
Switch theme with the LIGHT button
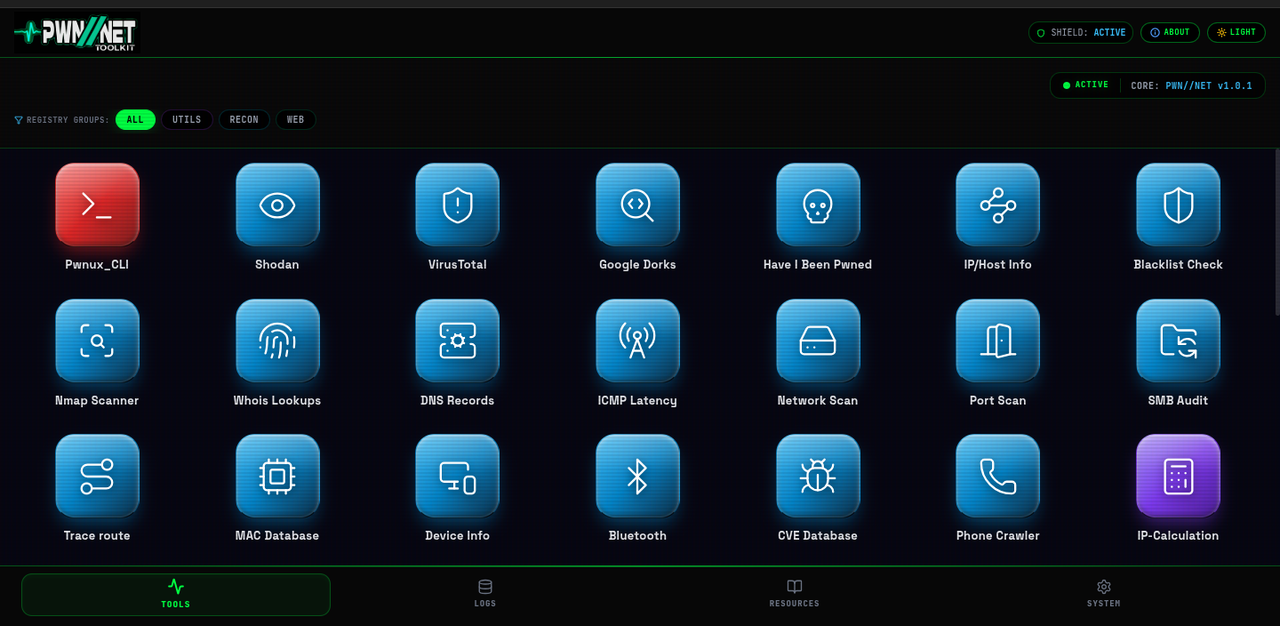(x=1236, y=32)
